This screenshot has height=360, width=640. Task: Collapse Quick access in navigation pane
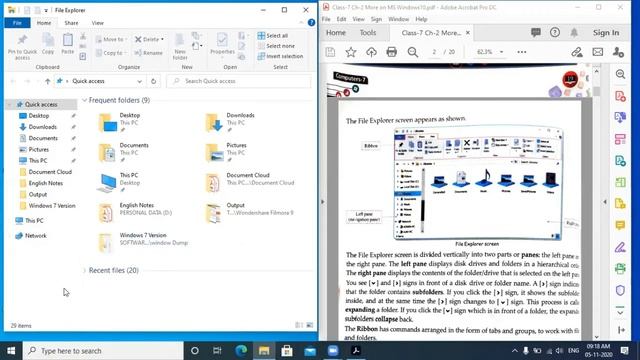[x=10, y=104]
